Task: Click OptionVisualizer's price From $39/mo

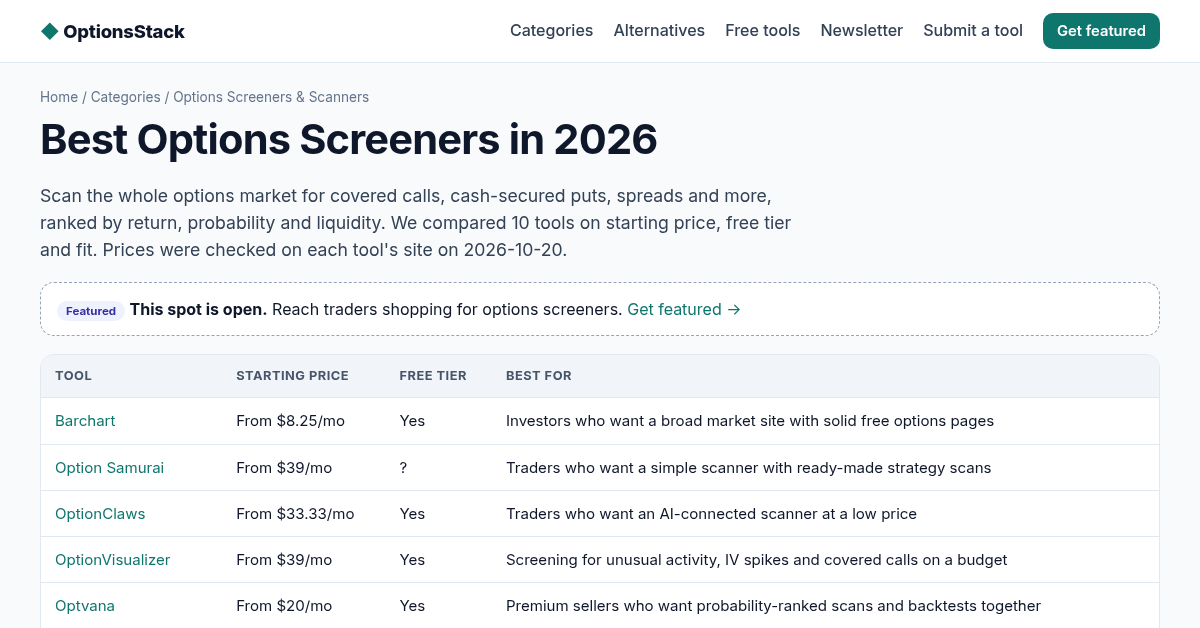Action: click(x=284, y=560)
